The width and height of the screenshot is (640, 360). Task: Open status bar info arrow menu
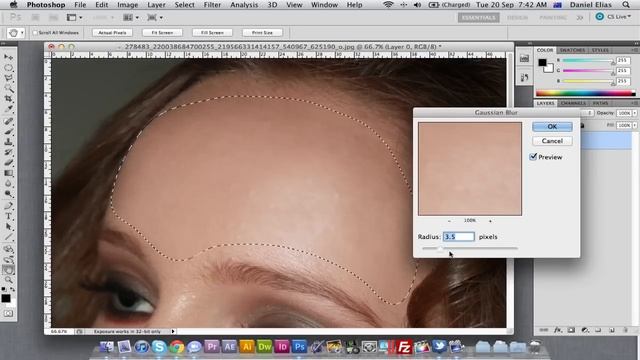click(173, 331)
